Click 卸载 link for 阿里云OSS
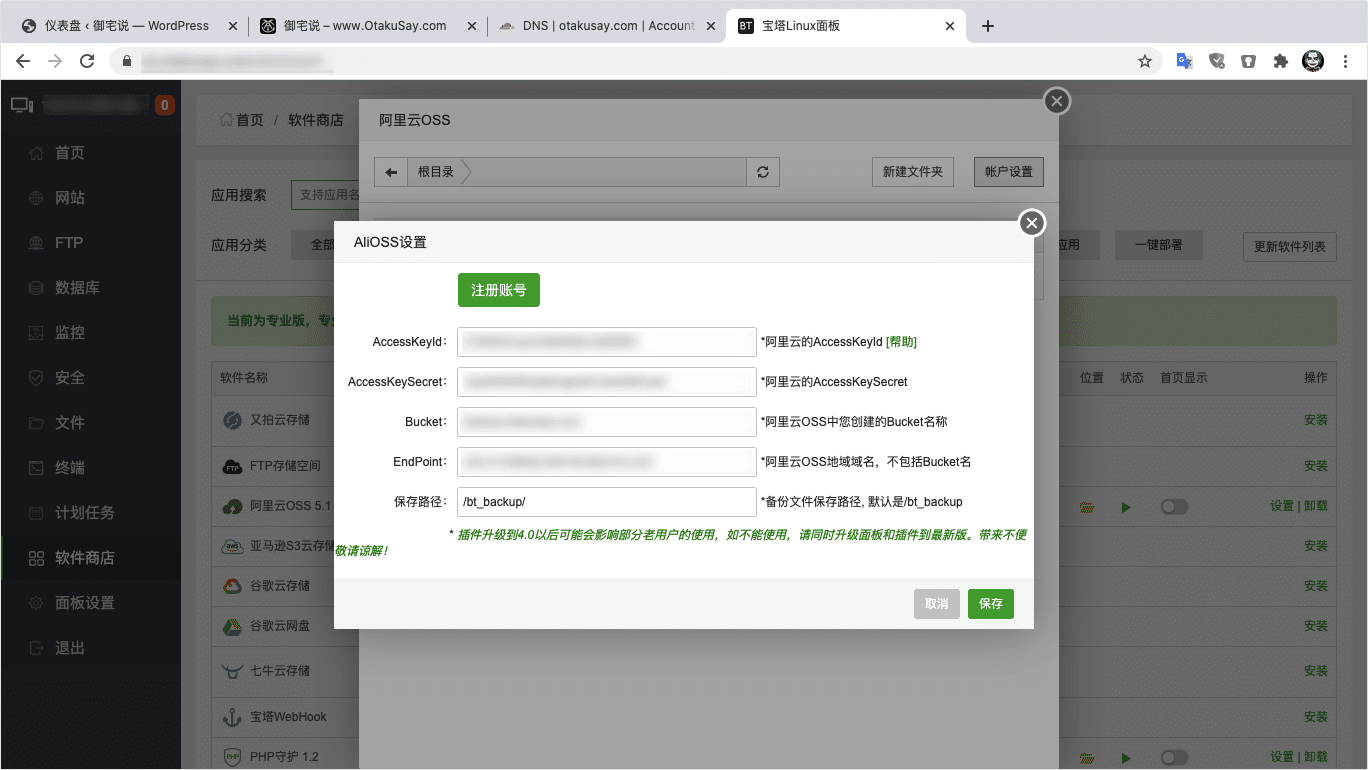Screen dimensions: 1368x770 pos(1316,506)
